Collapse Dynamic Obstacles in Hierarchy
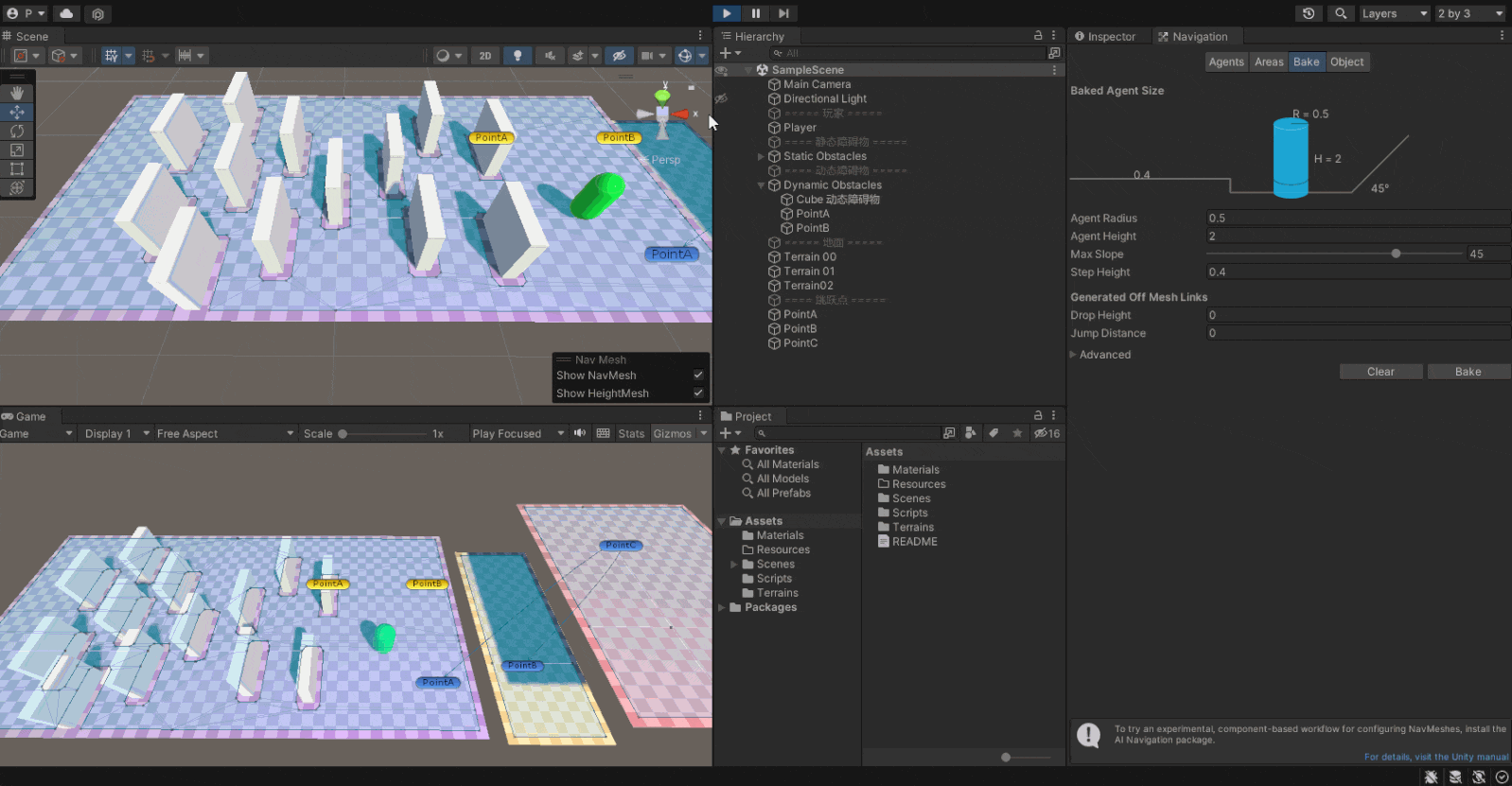 click(761, 185)
